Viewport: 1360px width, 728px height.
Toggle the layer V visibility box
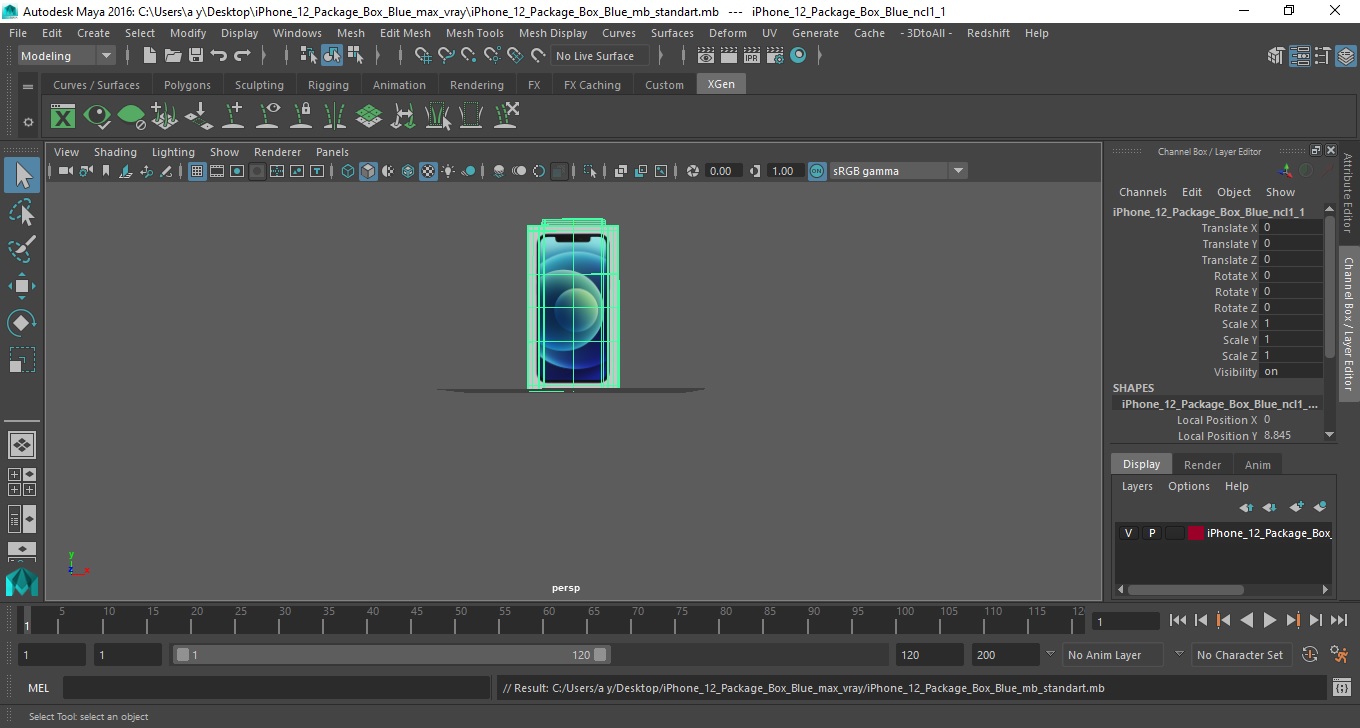click(1128, 533)
